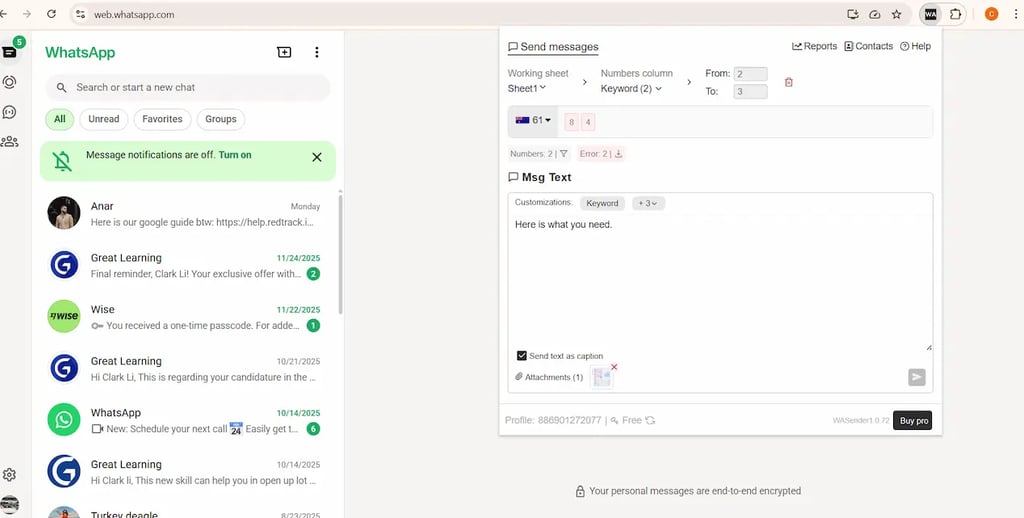Image resolution: width=1024 pixels, height=518 pixels.
Task: Toggle Send text as caption checkbox
Action: coord(521,356)
